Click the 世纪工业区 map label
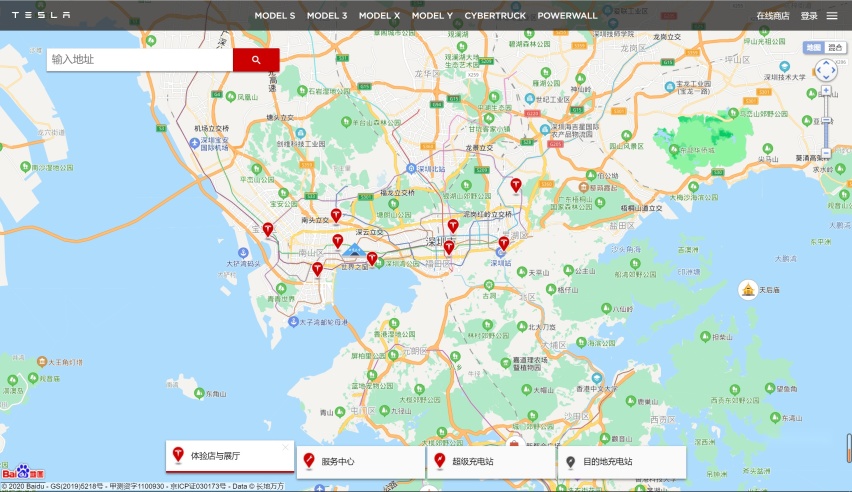Image resolution: width=852 pixels, height=492 pixels. pyautogui.click(x=553, y=99)
